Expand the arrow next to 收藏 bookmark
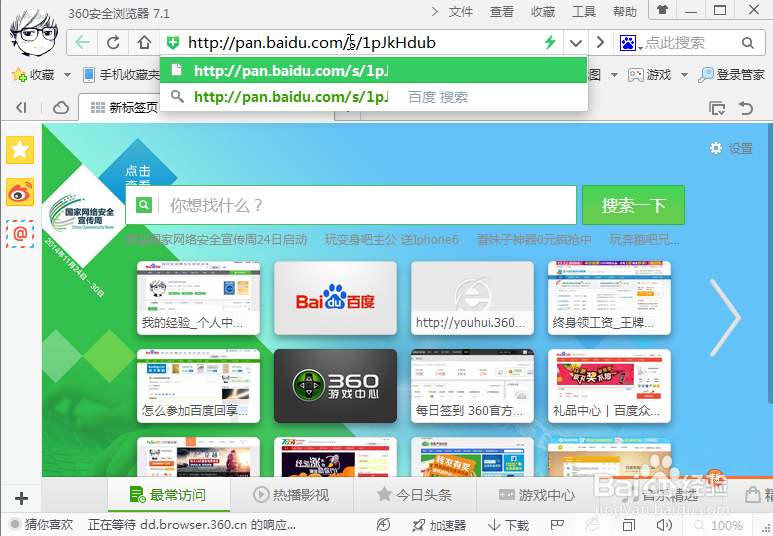Viewport: 773px width, 536px height. (68, 75)
